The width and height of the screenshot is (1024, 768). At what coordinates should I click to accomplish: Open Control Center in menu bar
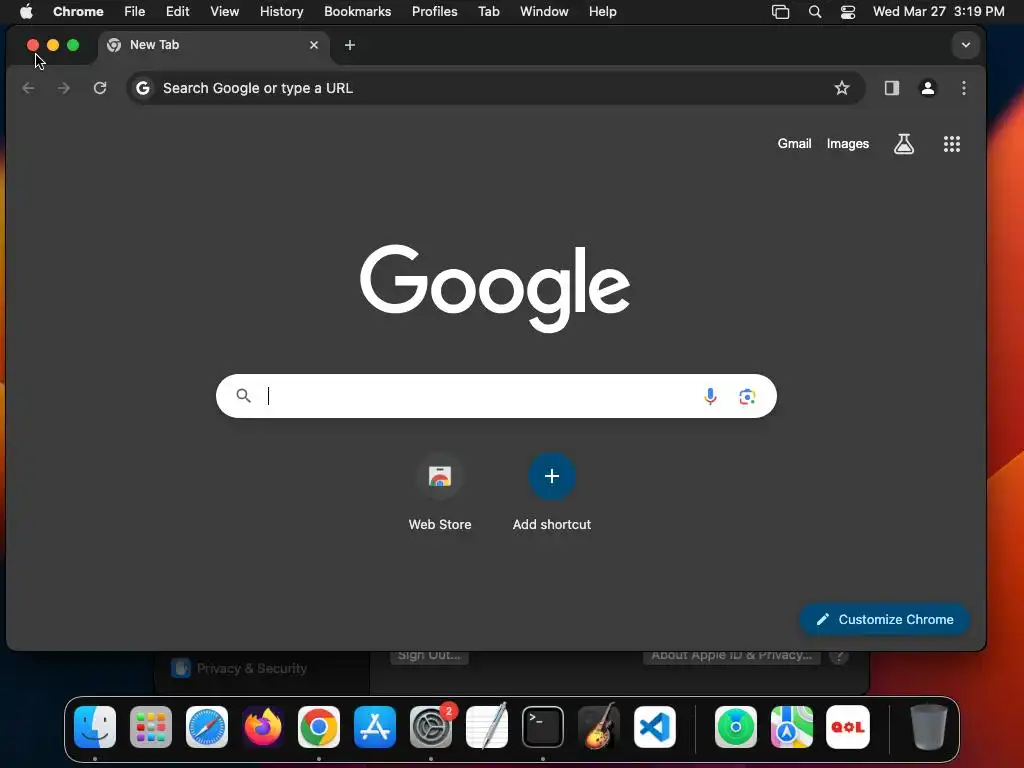(x=848, y=12)
